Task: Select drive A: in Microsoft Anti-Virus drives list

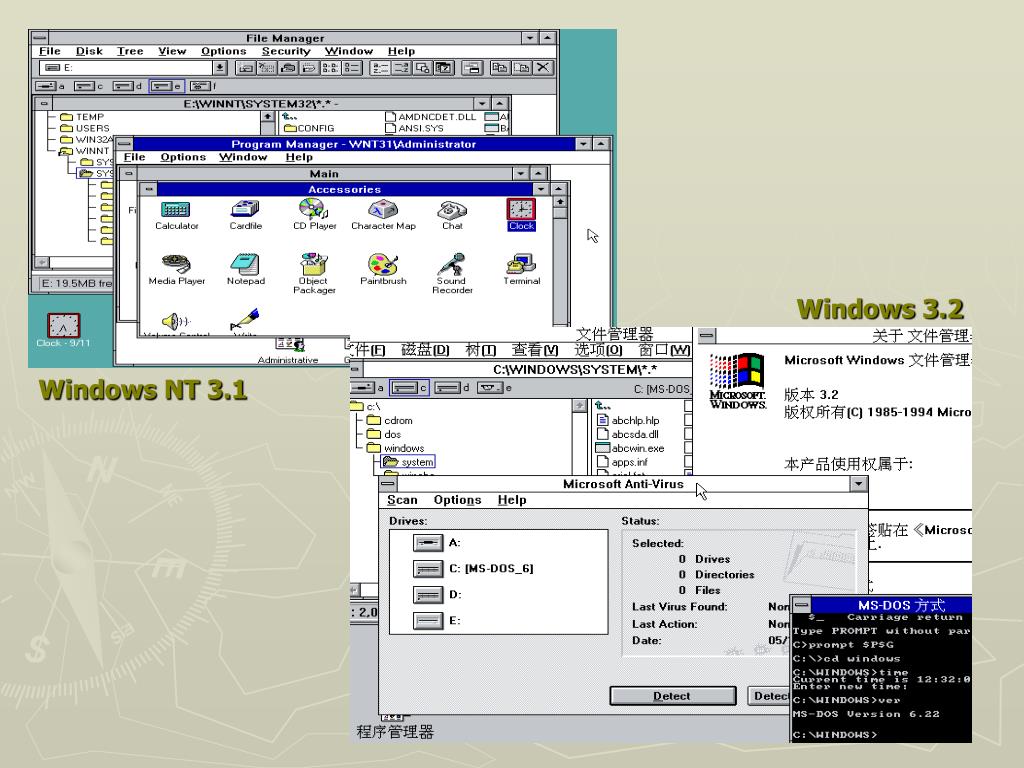Action: click(x=437, y=542)
